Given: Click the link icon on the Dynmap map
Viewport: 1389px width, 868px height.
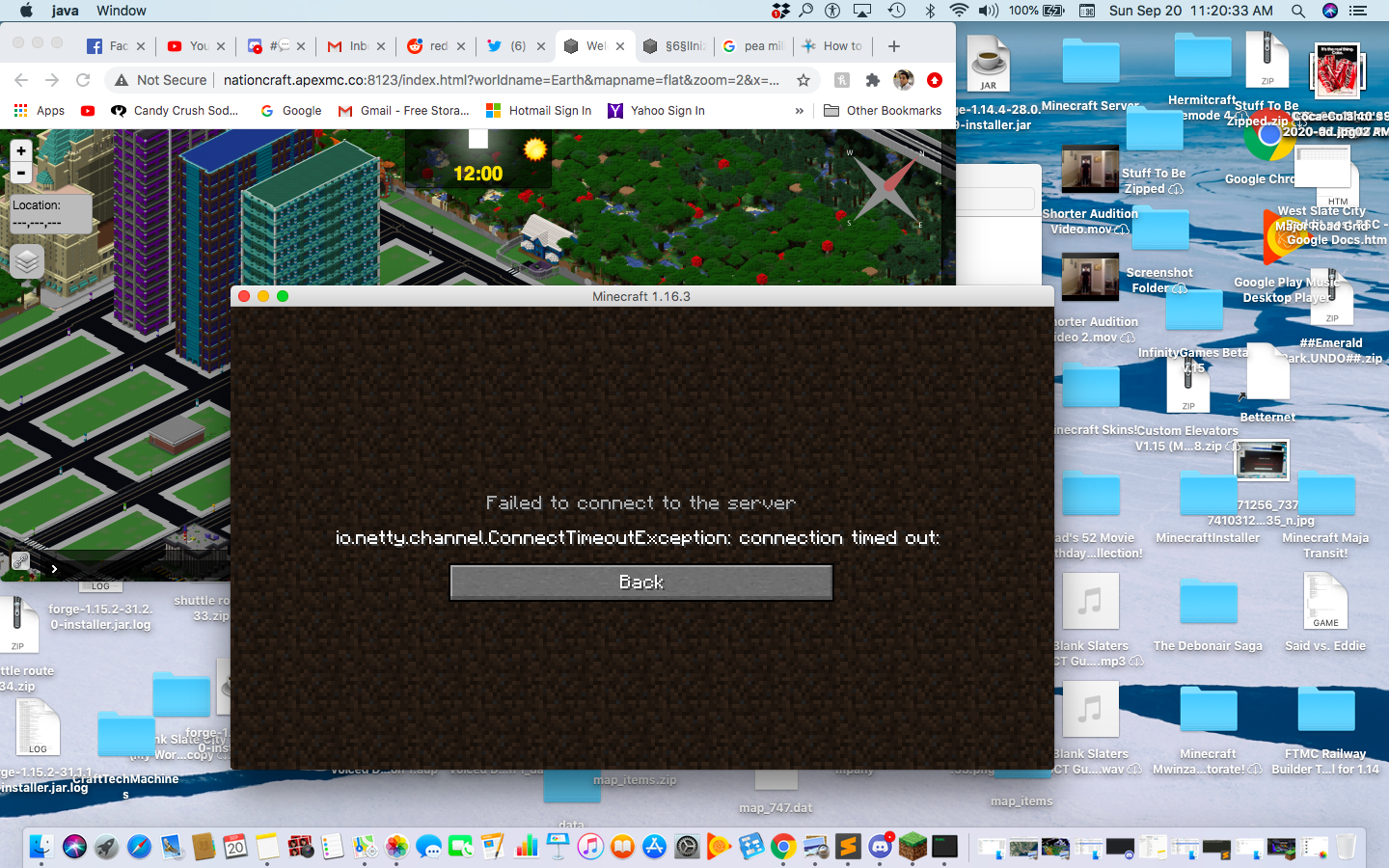Looking at the screenshot, I should (20, 561).
